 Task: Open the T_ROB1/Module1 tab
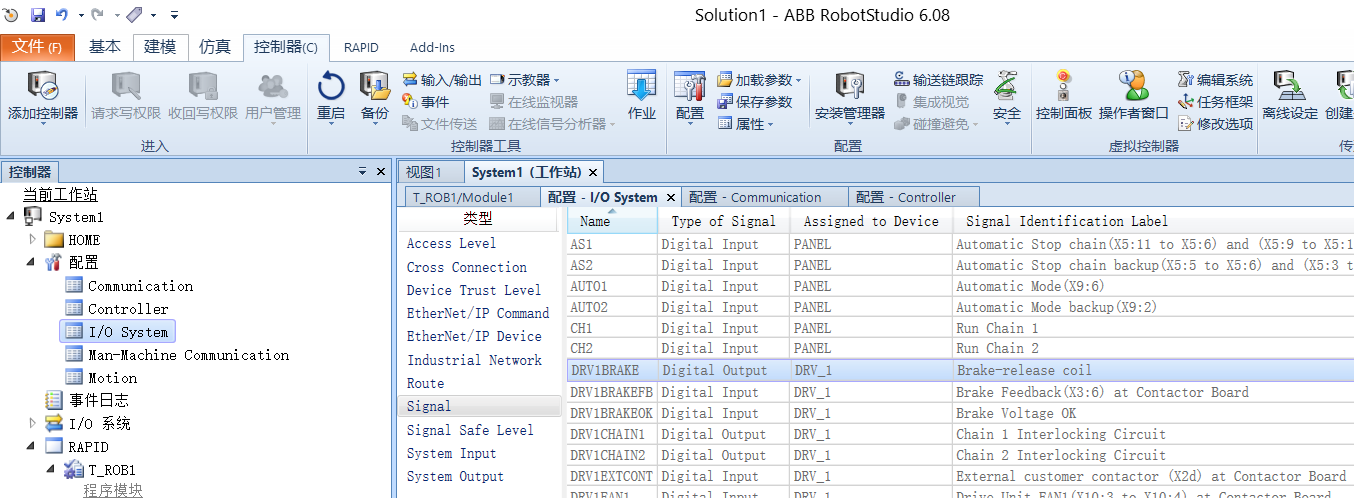click(463, 197)
